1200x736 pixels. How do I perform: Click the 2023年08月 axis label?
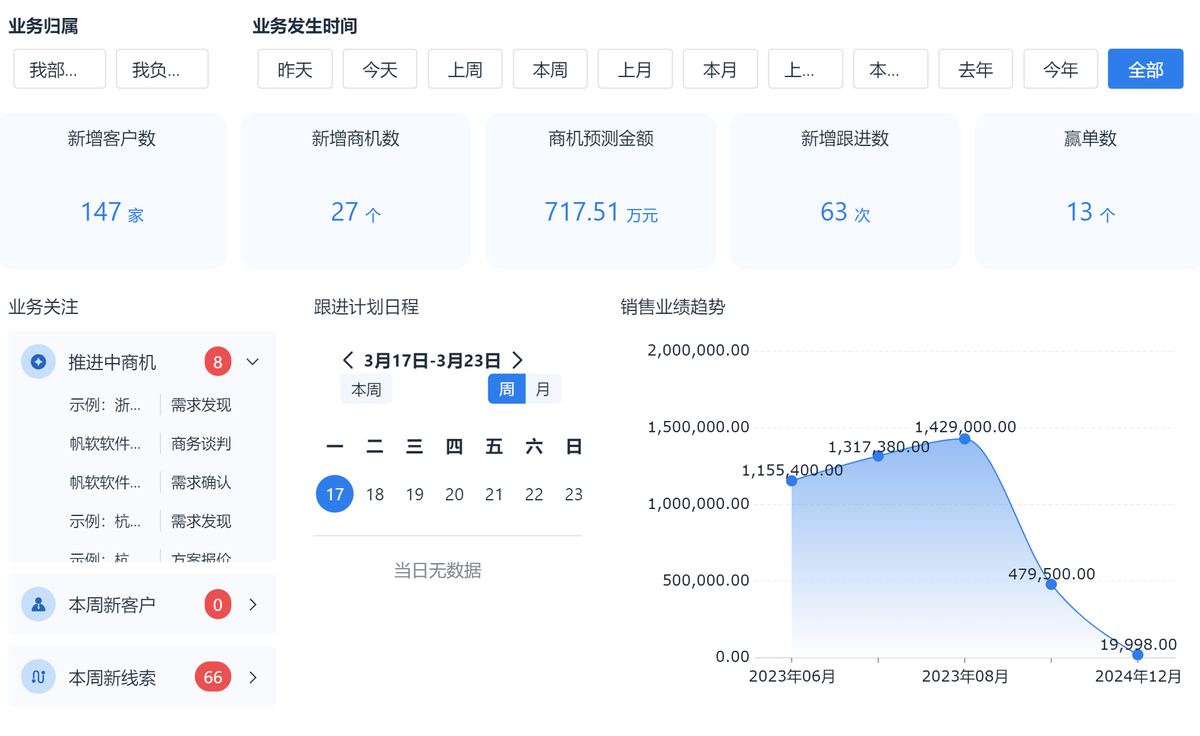[x=964, y=677]
